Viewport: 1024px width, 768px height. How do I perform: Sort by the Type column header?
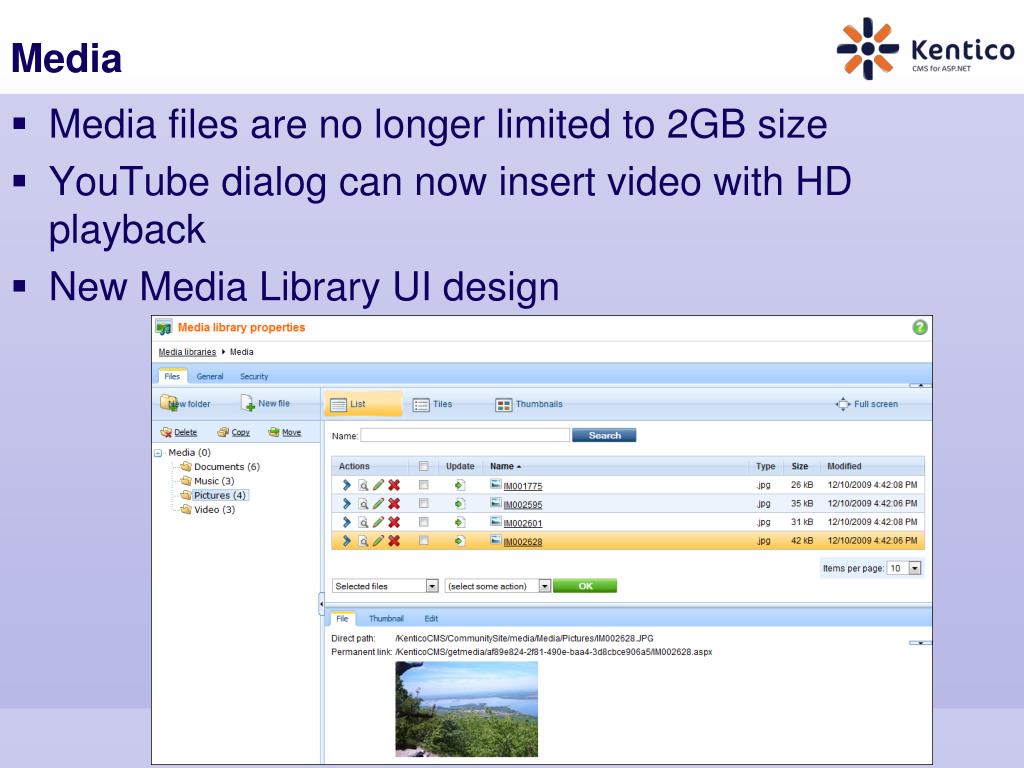(x=765, y=466)
